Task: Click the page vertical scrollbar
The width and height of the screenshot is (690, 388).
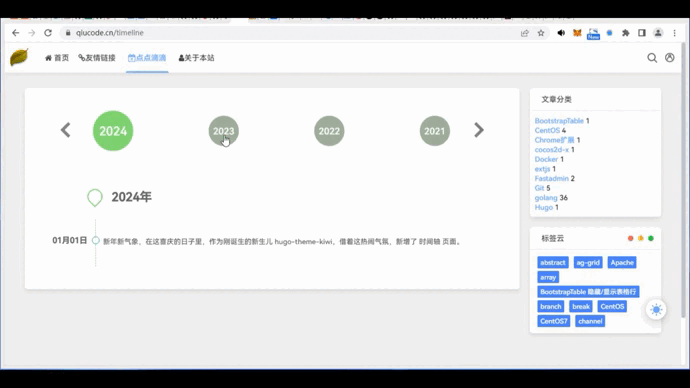Action: pyautogui.click(x=683, y=180)
